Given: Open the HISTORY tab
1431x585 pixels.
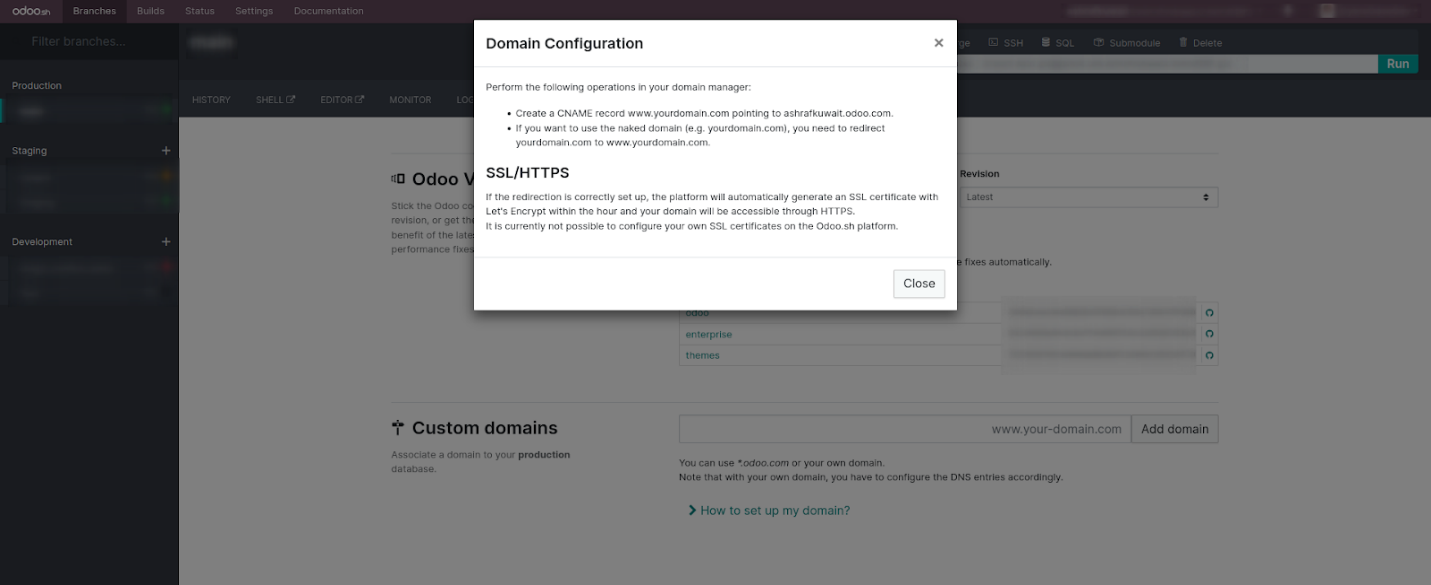Looking at the screenshot, I should point(211,100).
